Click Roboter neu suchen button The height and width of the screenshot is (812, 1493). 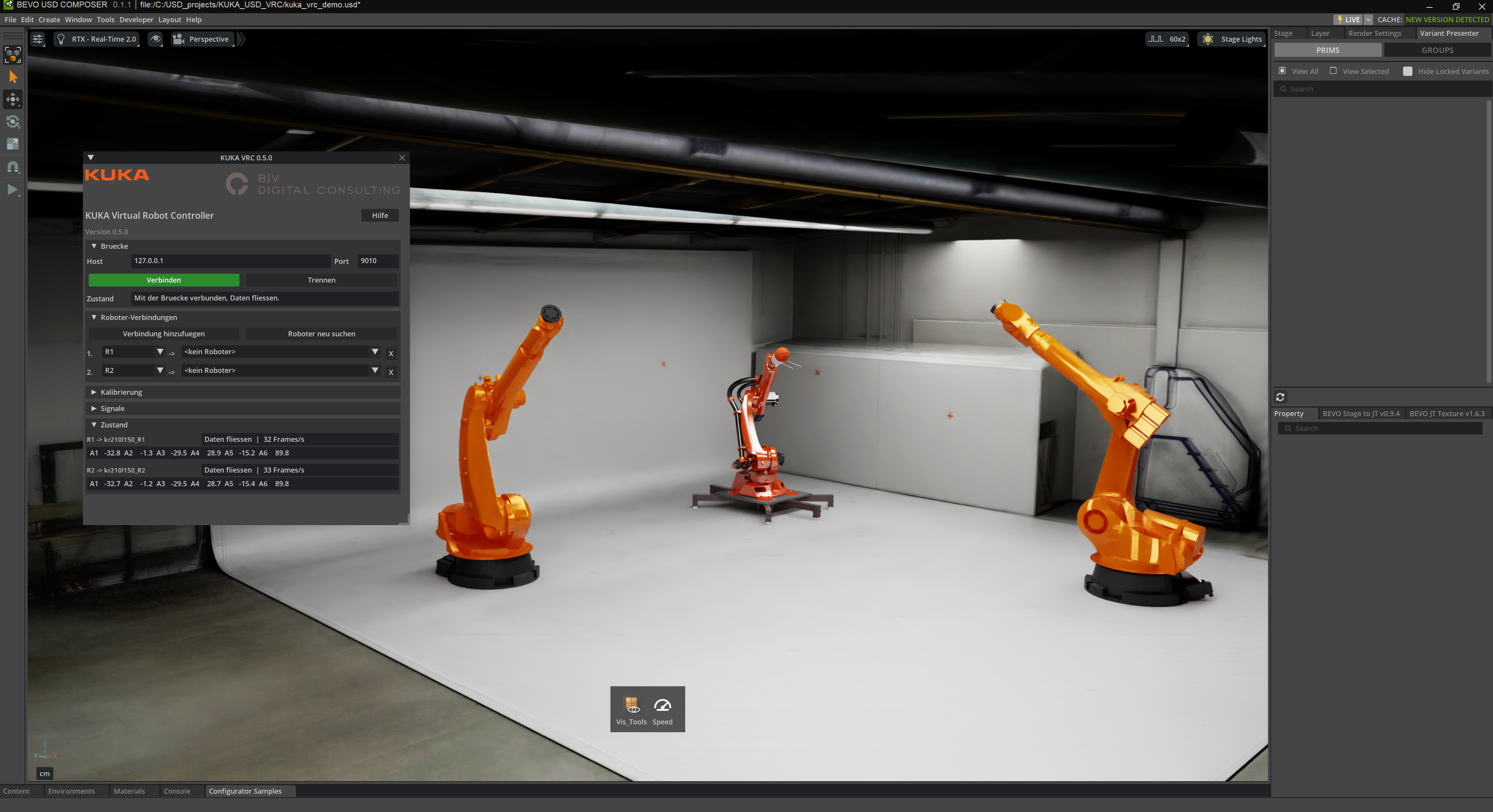point(322,334)
